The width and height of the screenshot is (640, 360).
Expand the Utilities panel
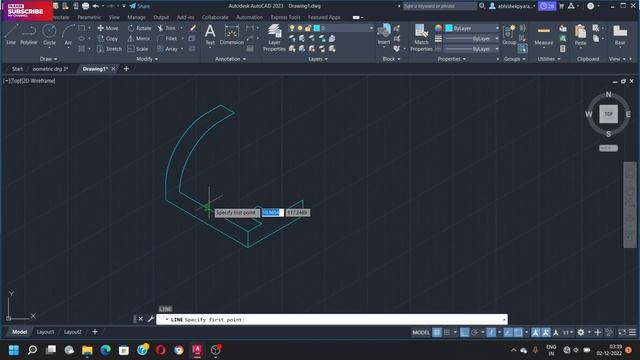pos(549,59)
